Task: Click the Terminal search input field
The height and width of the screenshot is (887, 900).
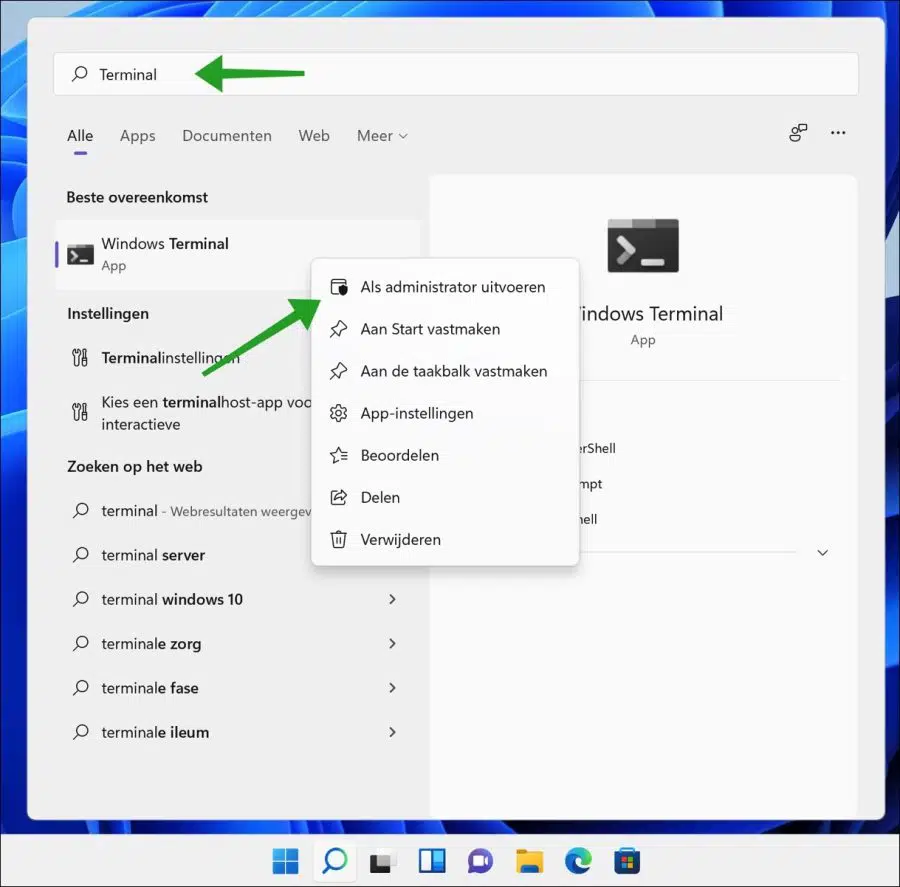Action: [x=456, y=74]
